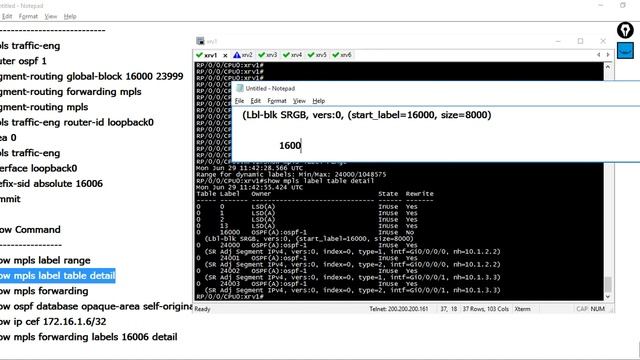Close the xrv1 tab with its x button

tap(225, 55)
